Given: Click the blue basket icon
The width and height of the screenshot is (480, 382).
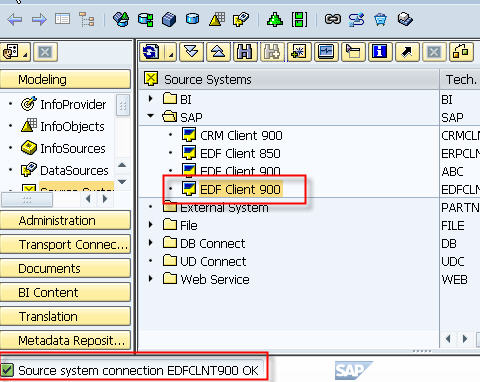Looking at the screenshot, I should click(380, 19).
